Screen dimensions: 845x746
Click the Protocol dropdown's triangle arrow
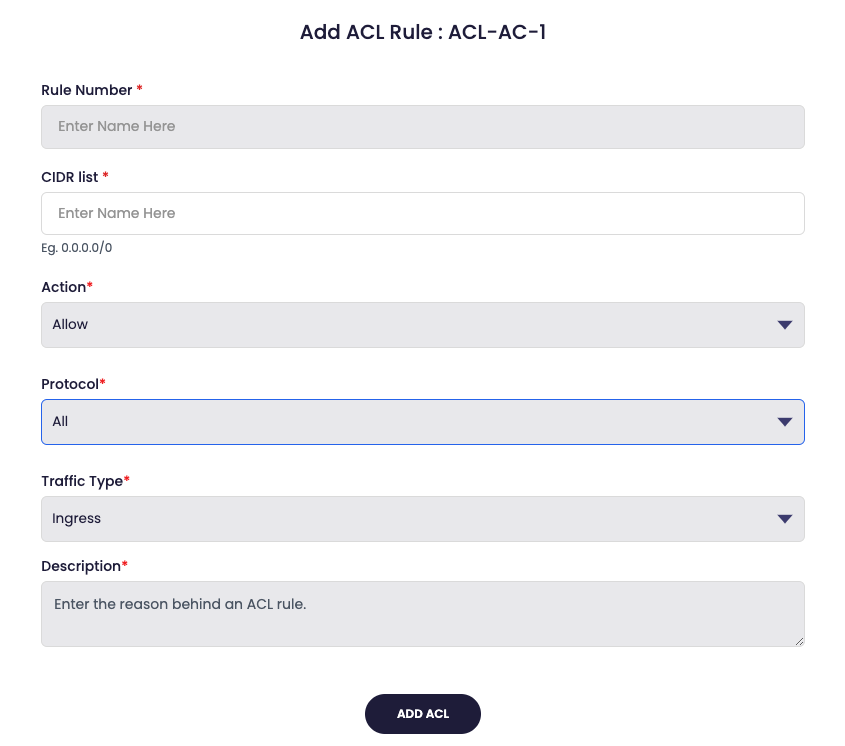[785, 422]
